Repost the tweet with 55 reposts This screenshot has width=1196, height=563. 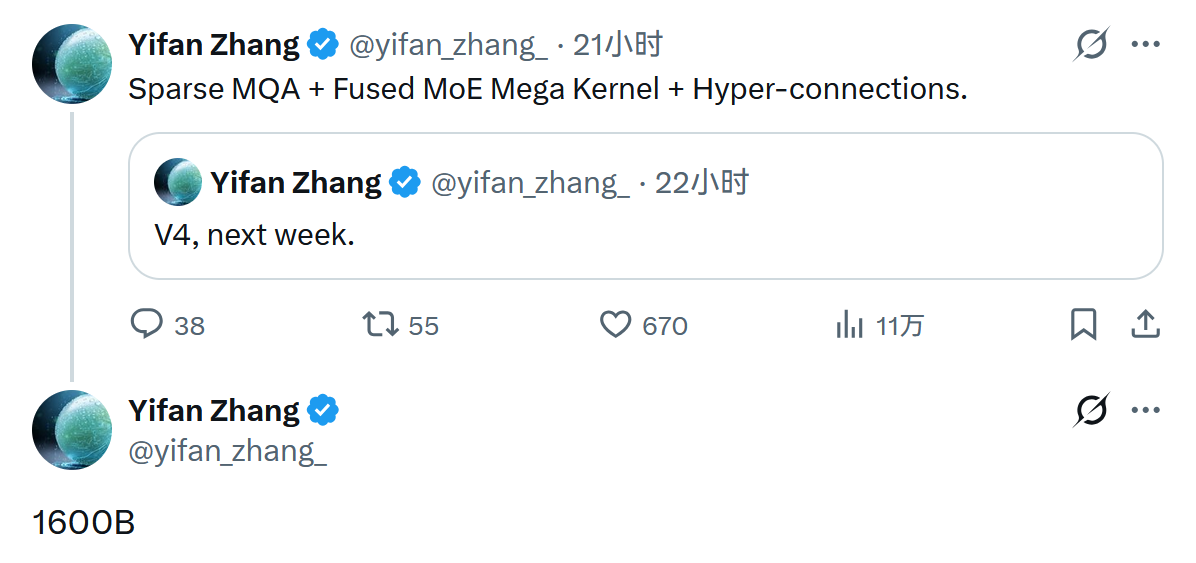pyautogui.click(x=380, y=324)
